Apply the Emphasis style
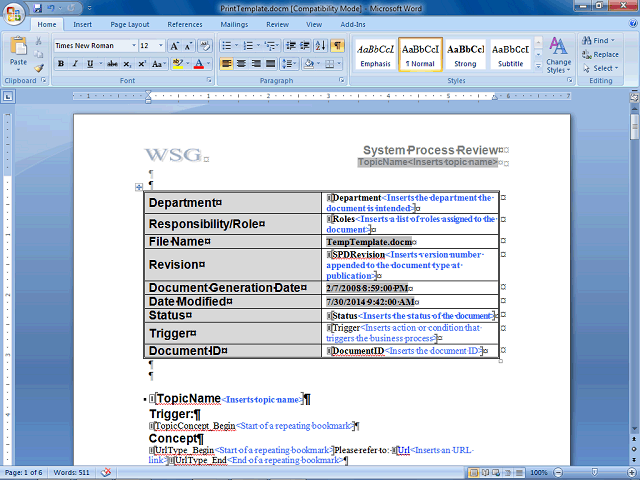This screenshot has width=640, height=480. (376, 54)
